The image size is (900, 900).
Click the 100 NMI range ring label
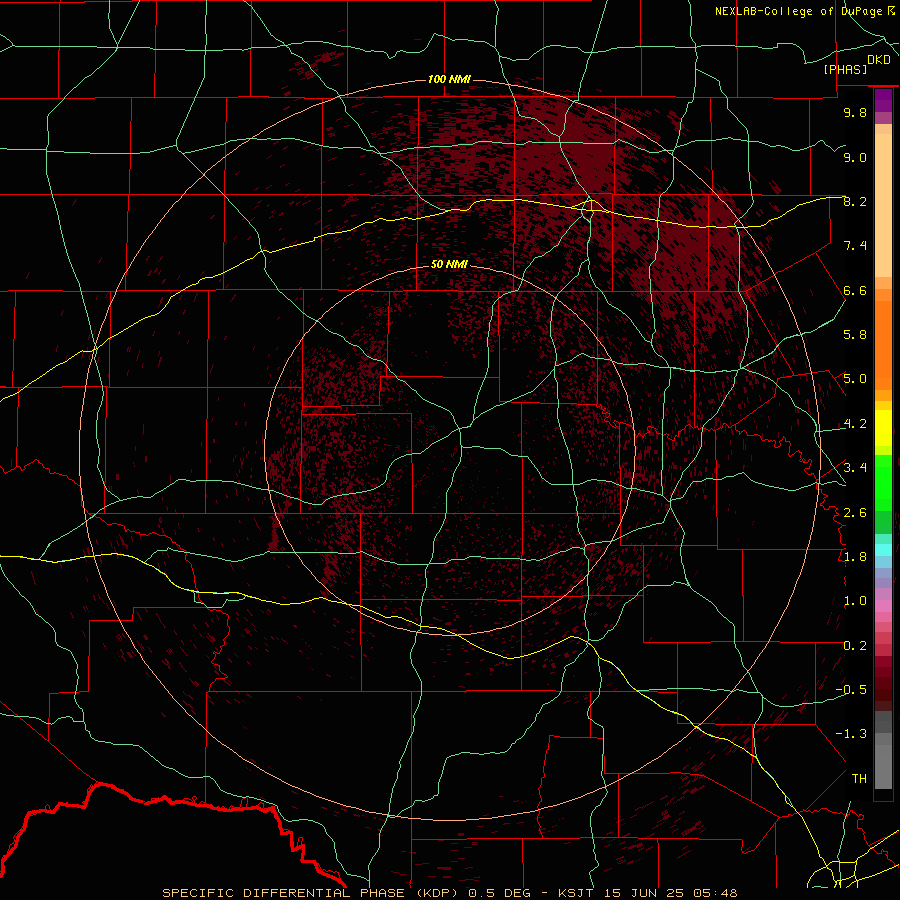click(449, 79)
